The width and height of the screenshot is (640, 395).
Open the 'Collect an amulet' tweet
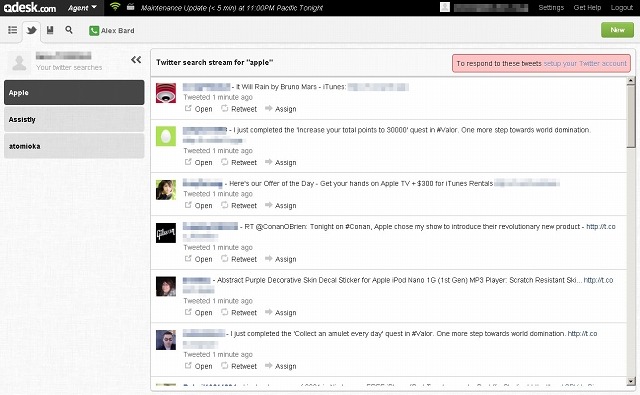pyautogui.click(x=199, y=366)
